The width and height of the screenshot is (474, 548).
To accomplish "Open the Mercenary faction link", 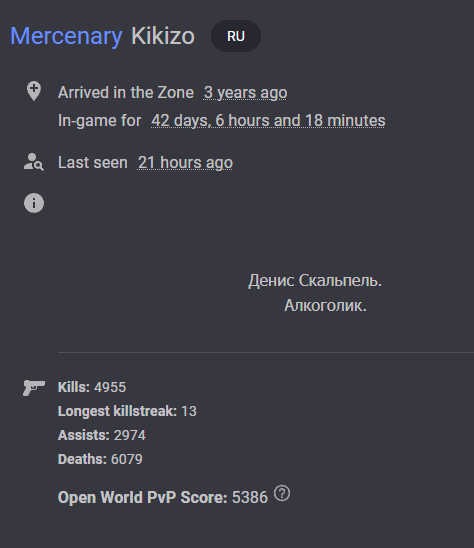I will click(x=66, y=36).
